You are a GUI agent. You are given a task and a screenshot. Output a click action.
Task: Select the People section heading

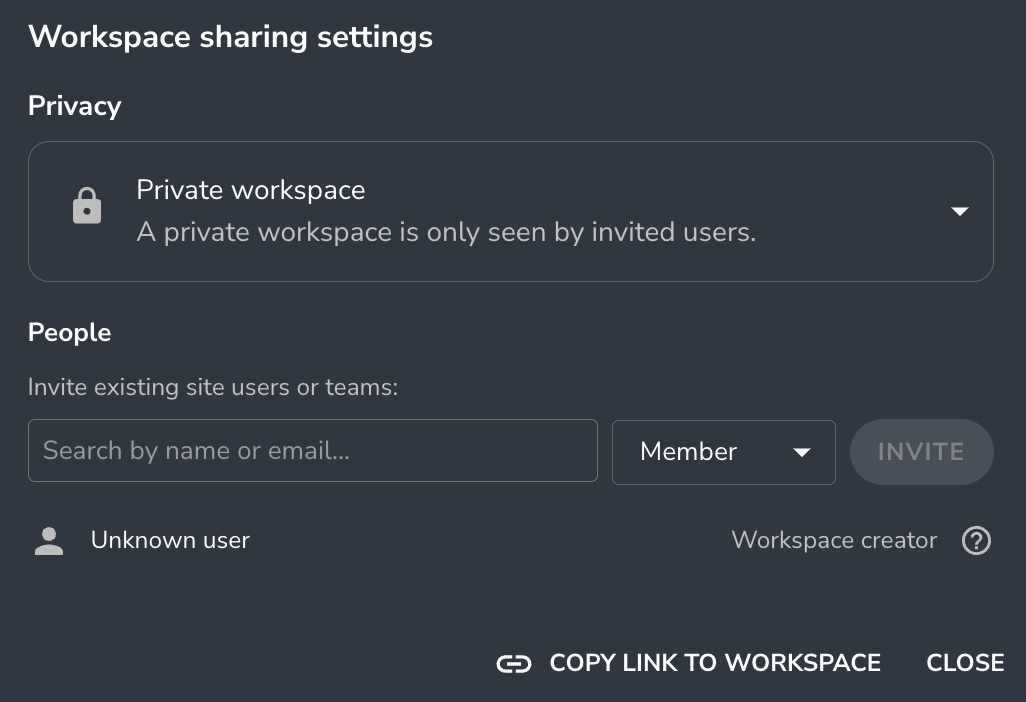click(x=69, y=332)
